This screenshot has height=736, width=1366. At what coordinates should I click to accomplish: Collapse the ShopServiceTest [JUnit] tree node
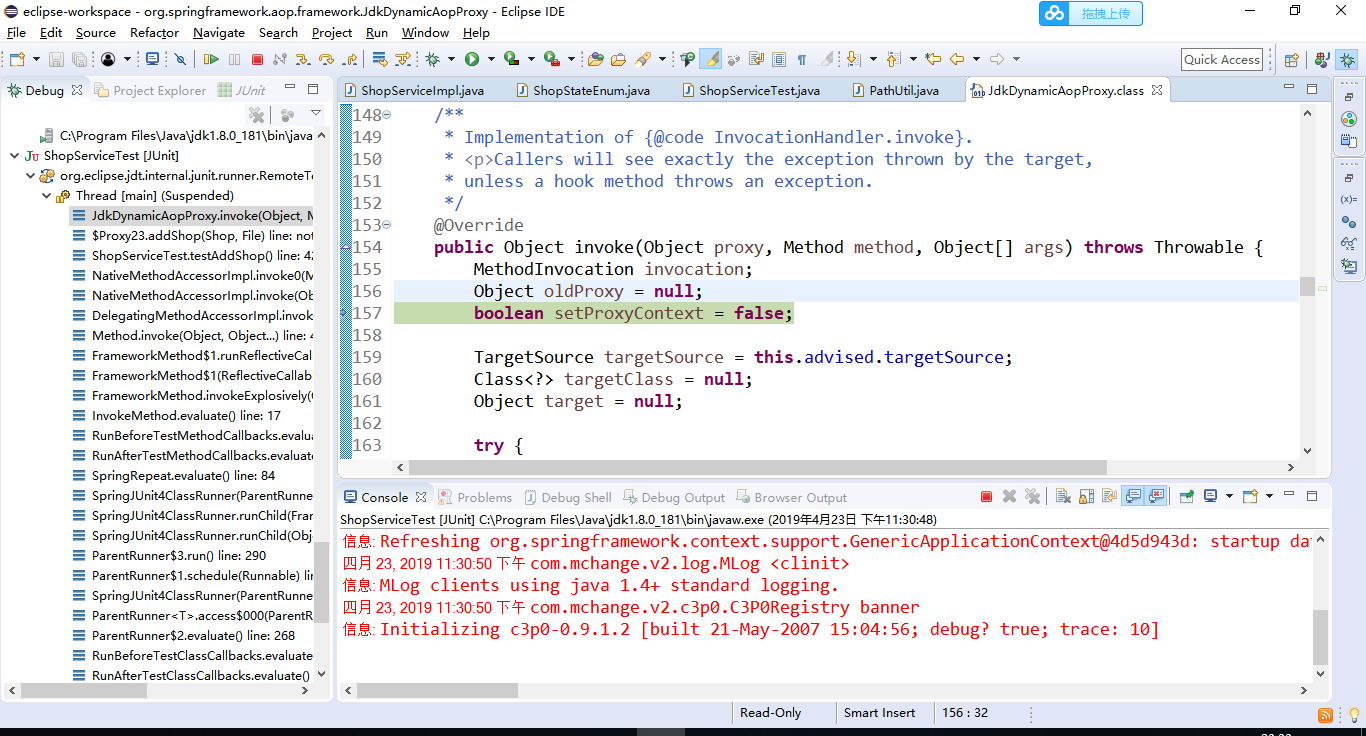(x=14, y=155)
